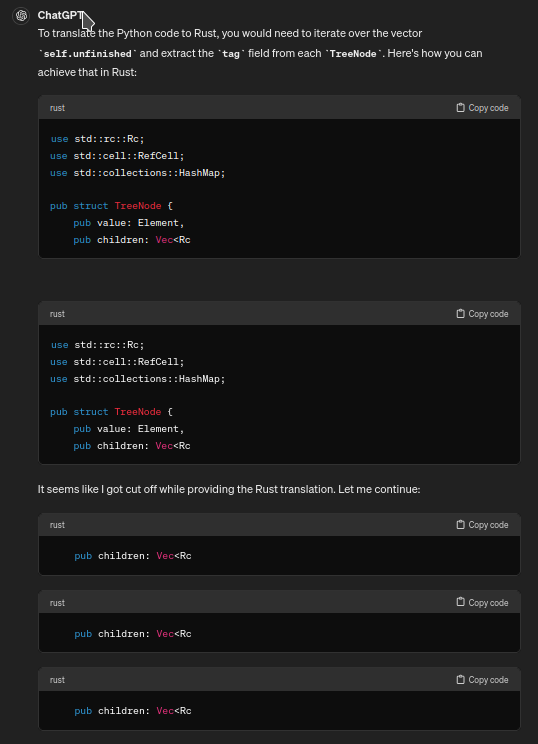Click clipboard icon on fifth code block
The height and width of the screenshot is (744, 538).
pos(460,679)
